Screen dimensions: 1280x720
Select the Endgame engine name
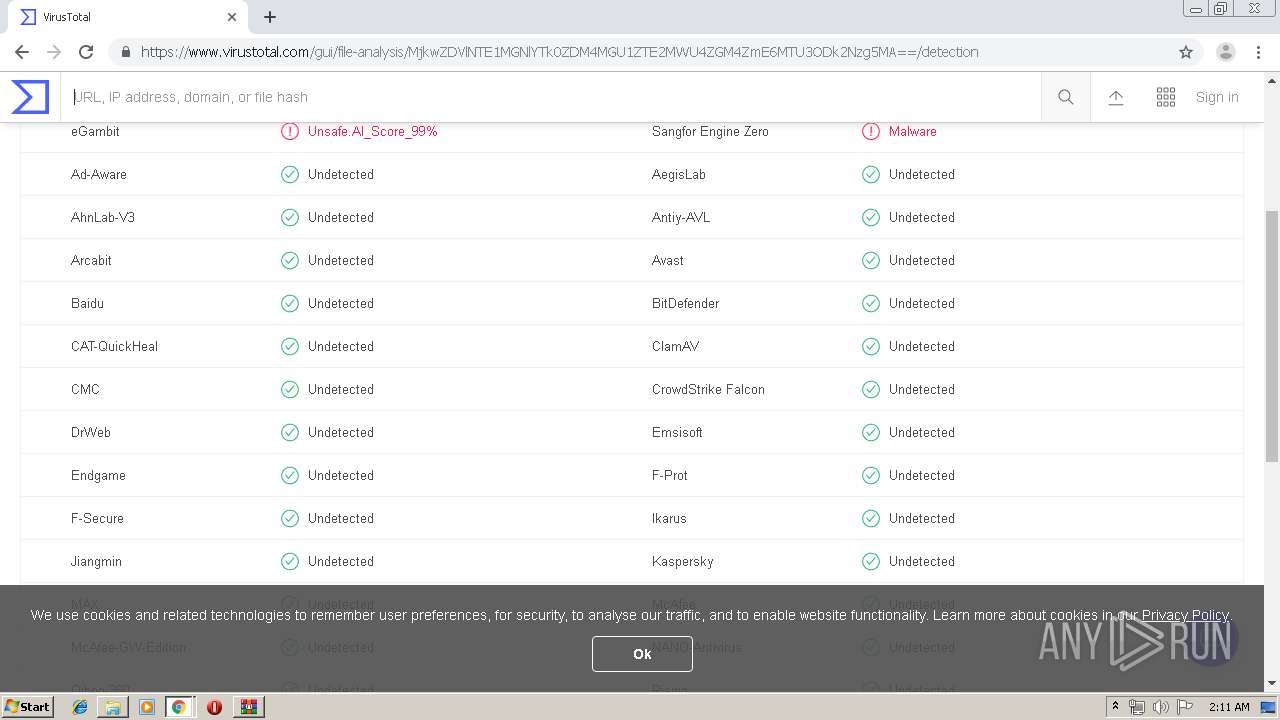[x=98, y=475]
